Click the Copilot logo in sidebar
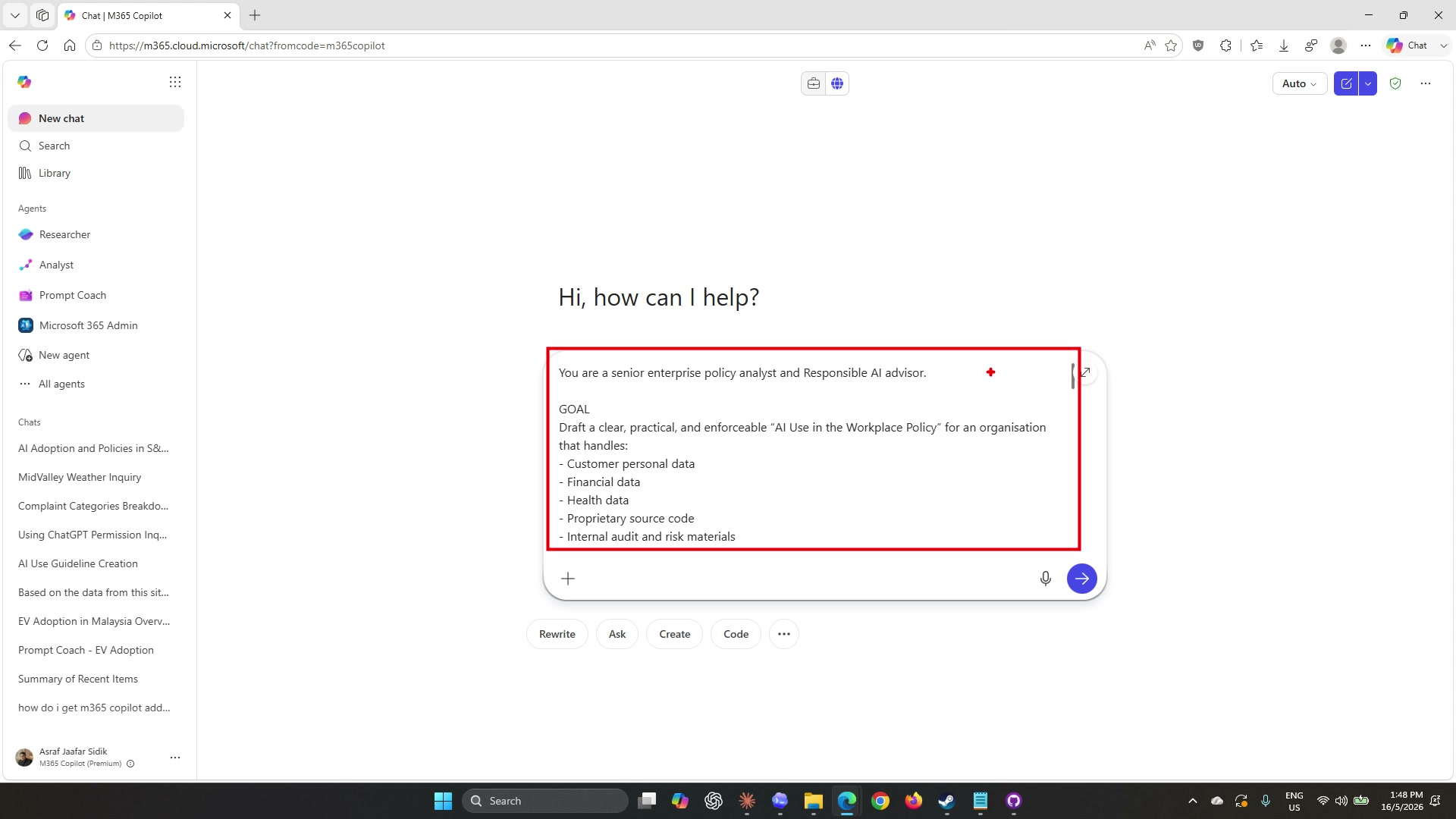The width and height of the screenshot is (1456, 819). [x=24, y=82]
